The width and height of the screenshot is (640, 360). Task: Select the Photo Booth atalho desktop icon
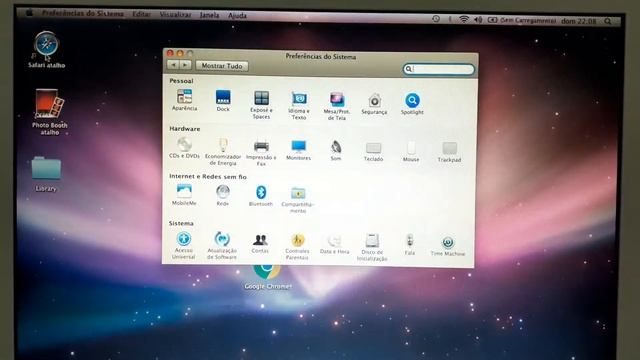(x=49, y=112)
